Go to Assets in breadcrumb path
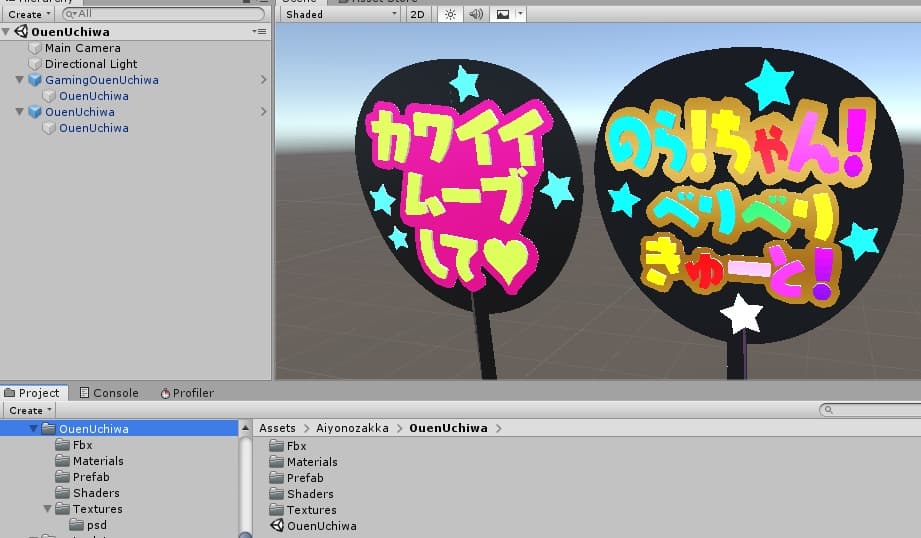Screen dimensions: 921x538 click(x=277, y=428)
